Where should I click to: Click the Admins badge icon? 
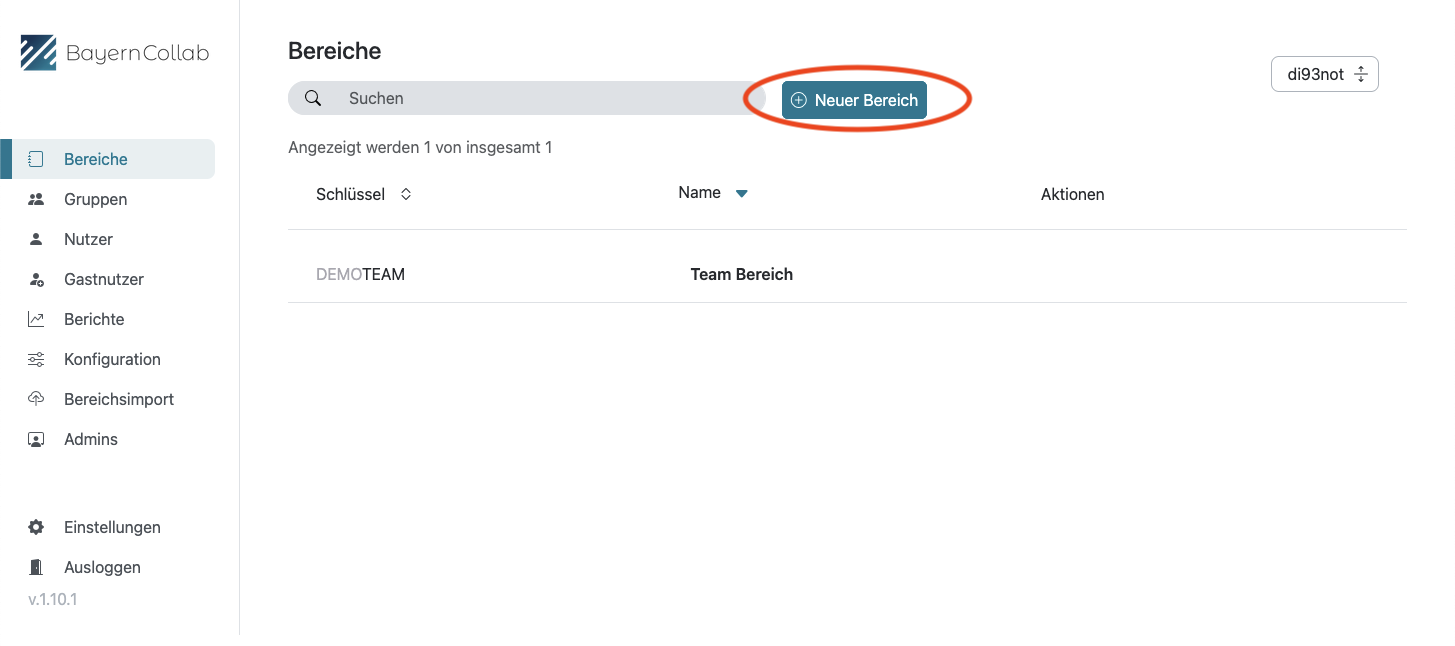(x=36, y=439)
